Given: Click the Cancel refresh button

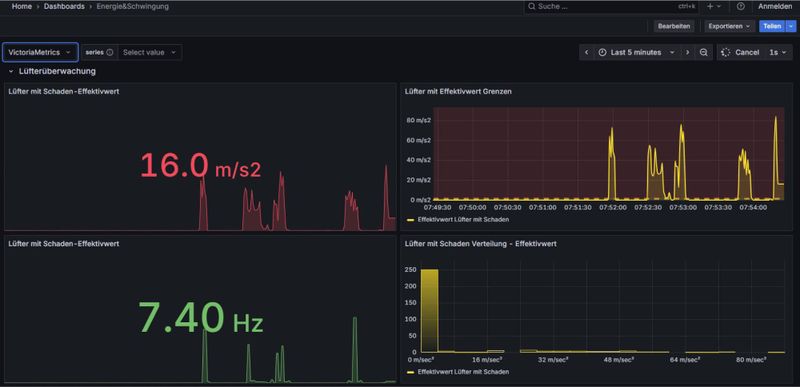Looking at the screenshot, I should (741, 53).
